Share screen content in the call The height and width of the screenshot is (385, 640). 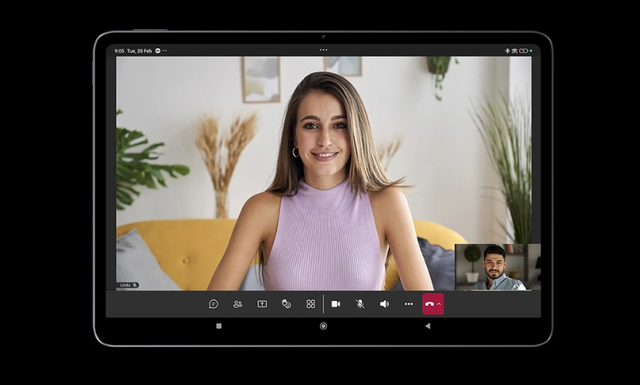click(x=262, y=304)
